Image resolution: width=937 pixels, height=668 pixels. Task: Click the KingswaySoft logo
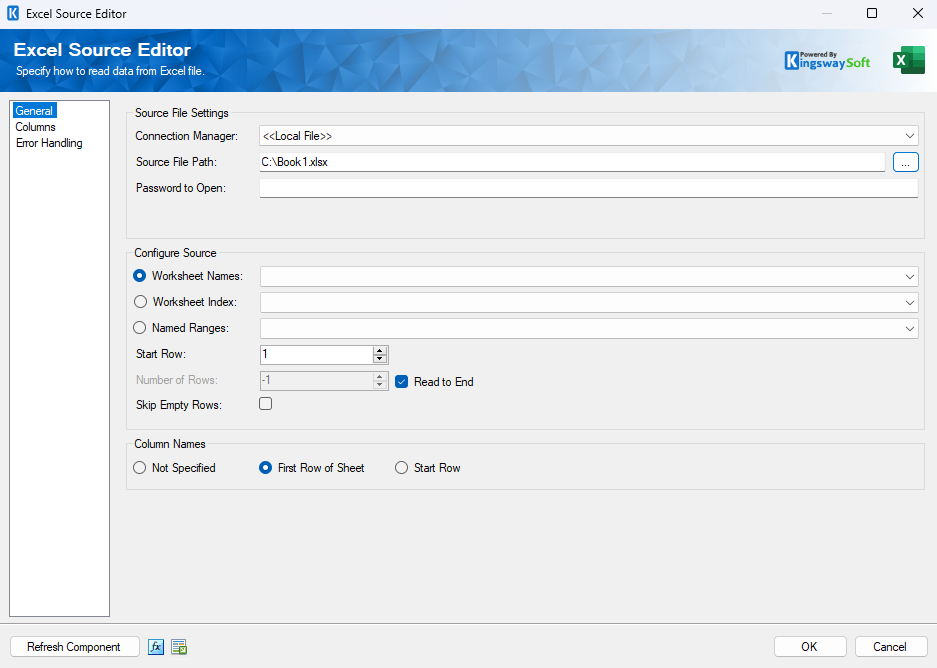[x=827, y=61]
